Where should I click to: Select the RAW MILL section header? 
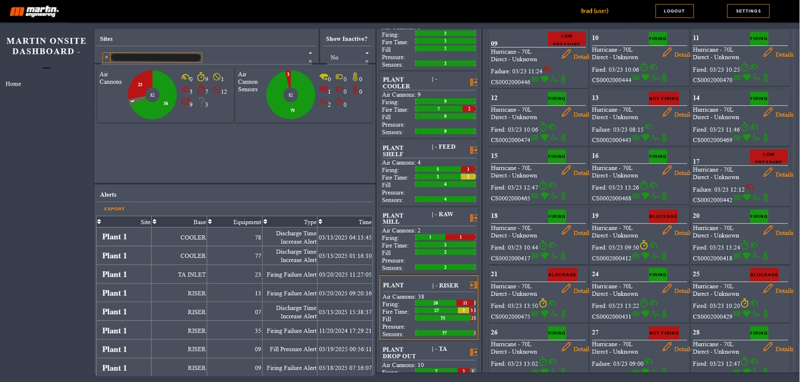[418, 218]
